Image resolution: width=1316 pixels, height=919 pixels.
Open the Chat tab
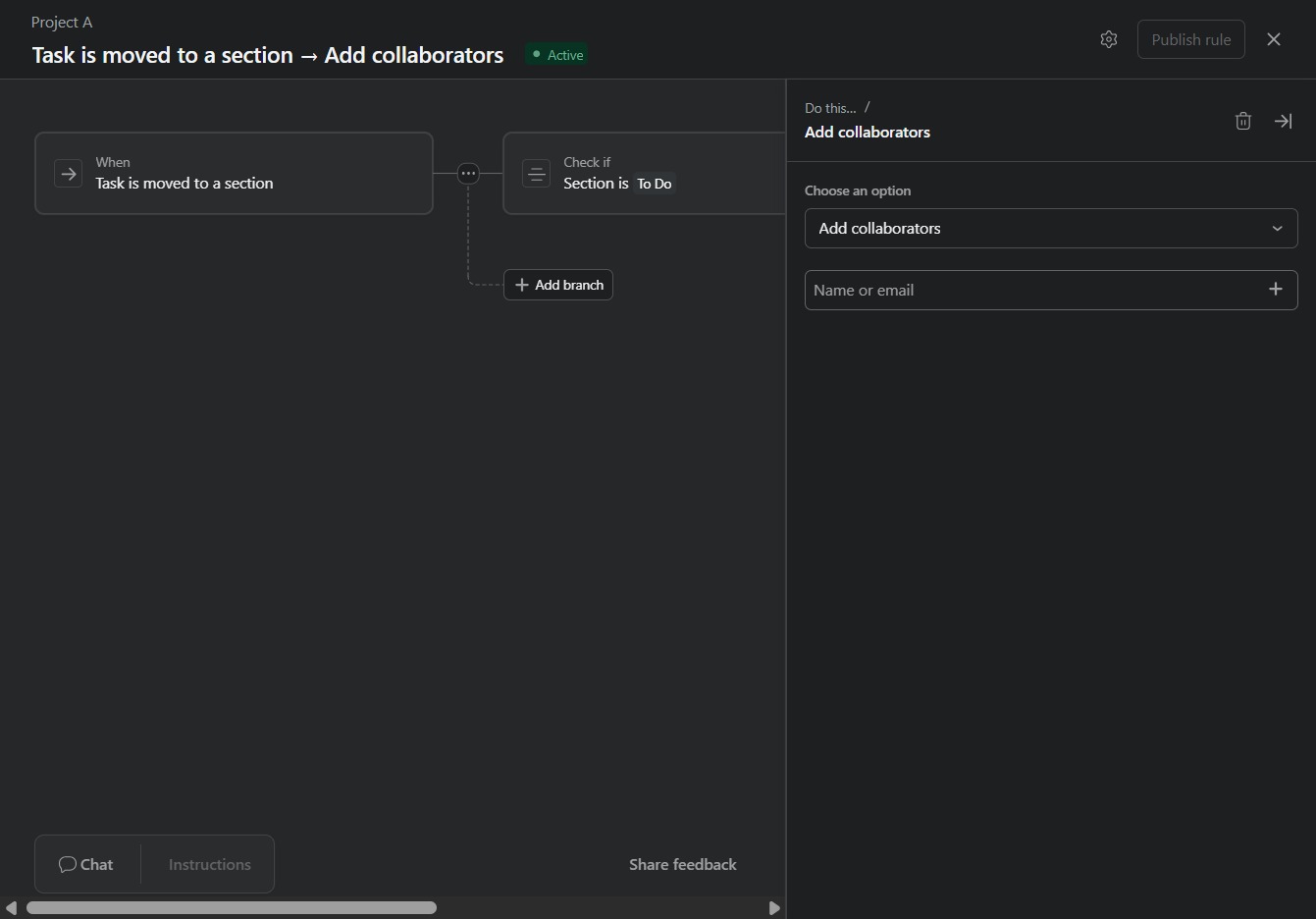click(x=86, y=864)
